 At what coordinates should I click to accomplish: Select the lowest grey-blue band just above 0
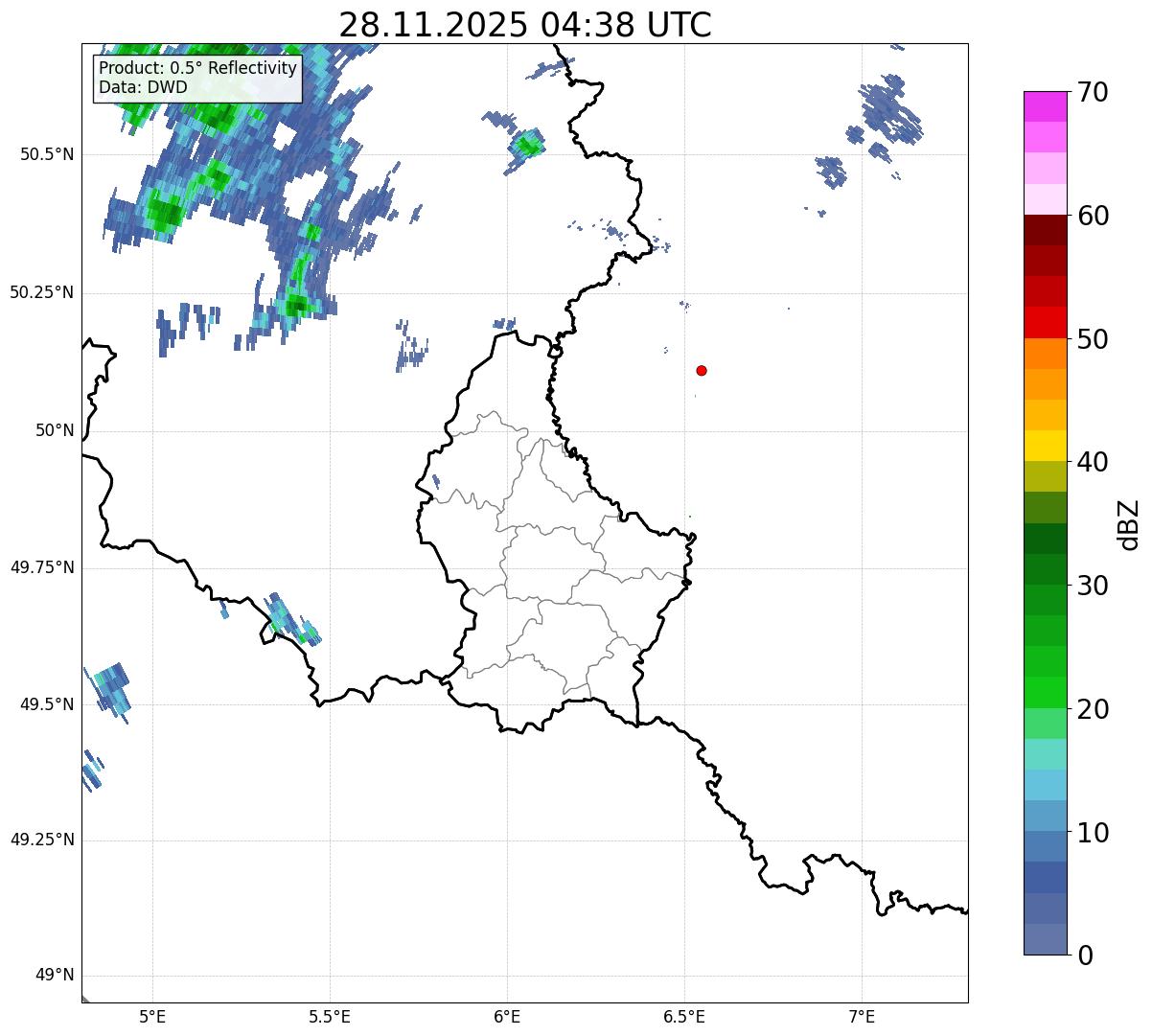pyautogui.click(x=1045, y=939)
